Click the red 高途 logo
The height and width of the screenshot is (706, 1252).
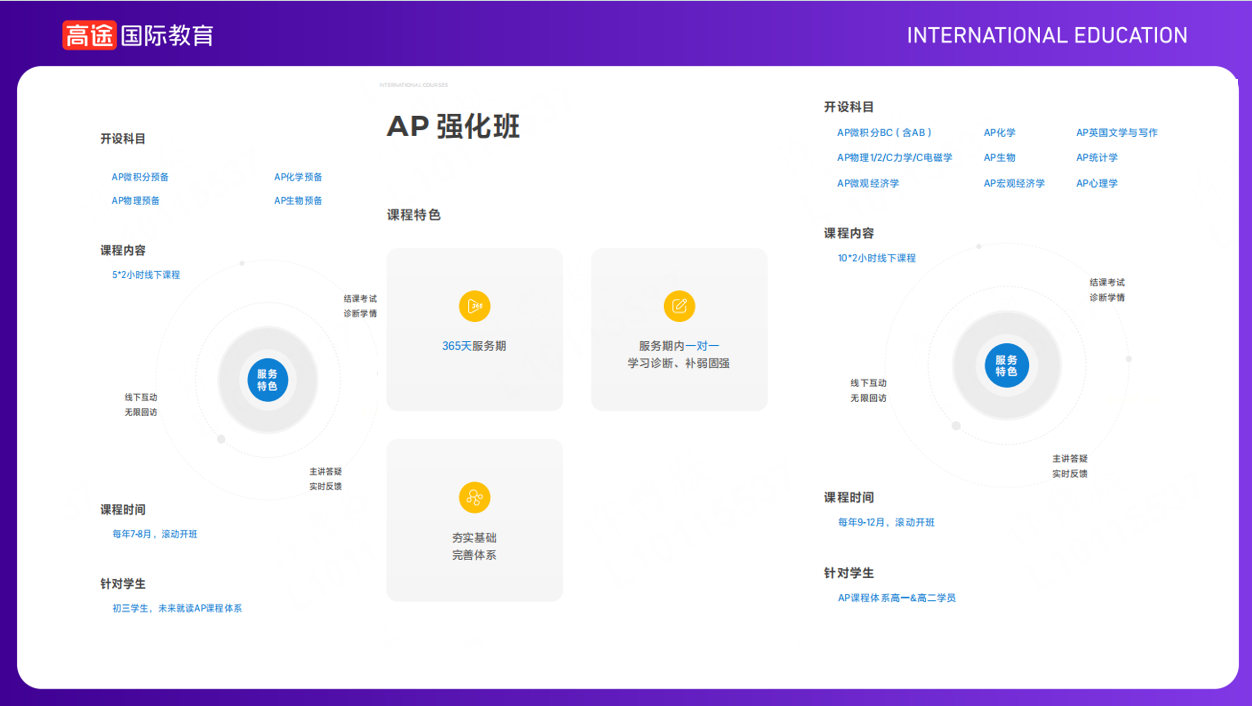click(x=90, y=36)
